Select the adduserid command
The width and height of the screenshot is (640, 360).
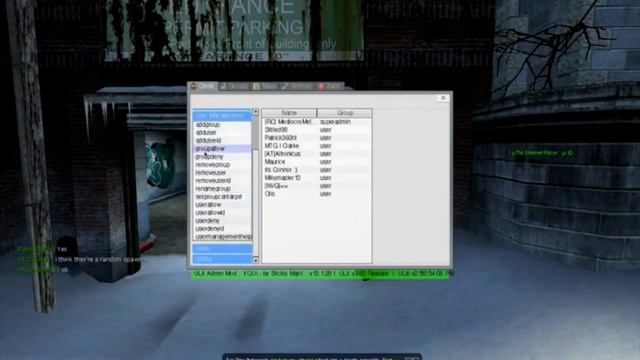click(x=222, y=140)
